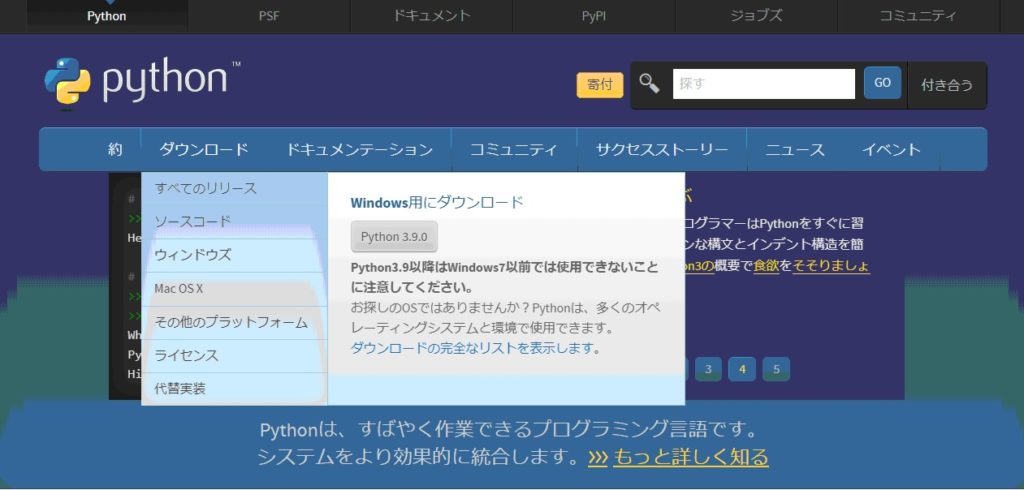The width and height of the screenshot is (1024, 490).
Task: Follow the そそりましょ link
Action: 831,267
